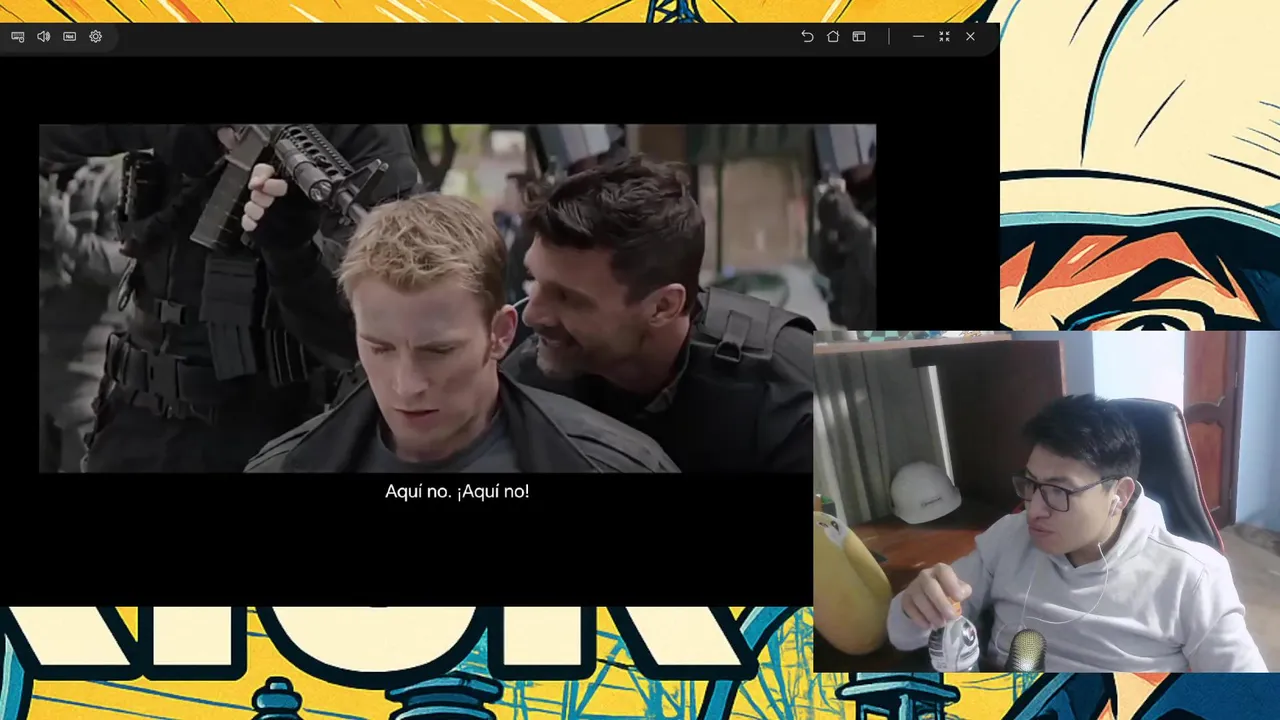This screenshot has width=1280, height=720.
Task: Minimize the player window
Action: [918, 36]
